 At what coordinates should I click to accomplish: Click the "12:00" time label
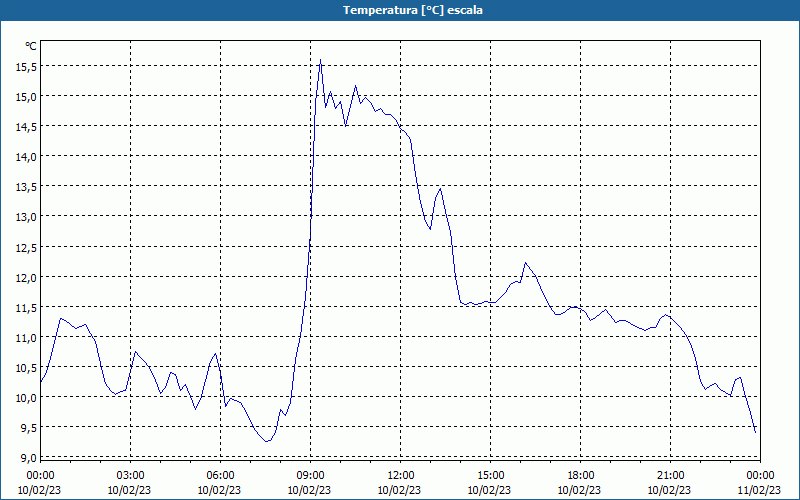[x=400, y=476]
